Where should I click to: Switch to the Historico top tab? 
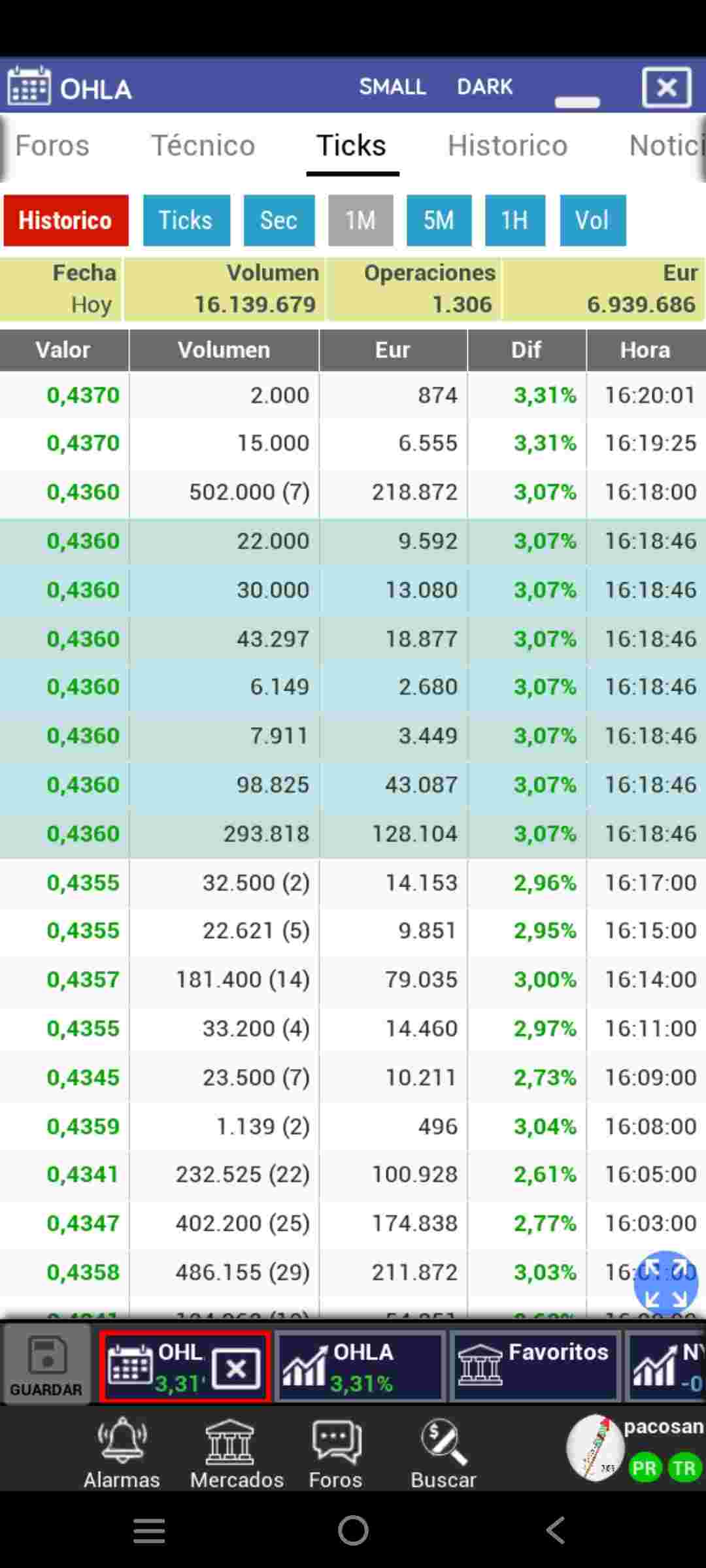click(507, 145)
